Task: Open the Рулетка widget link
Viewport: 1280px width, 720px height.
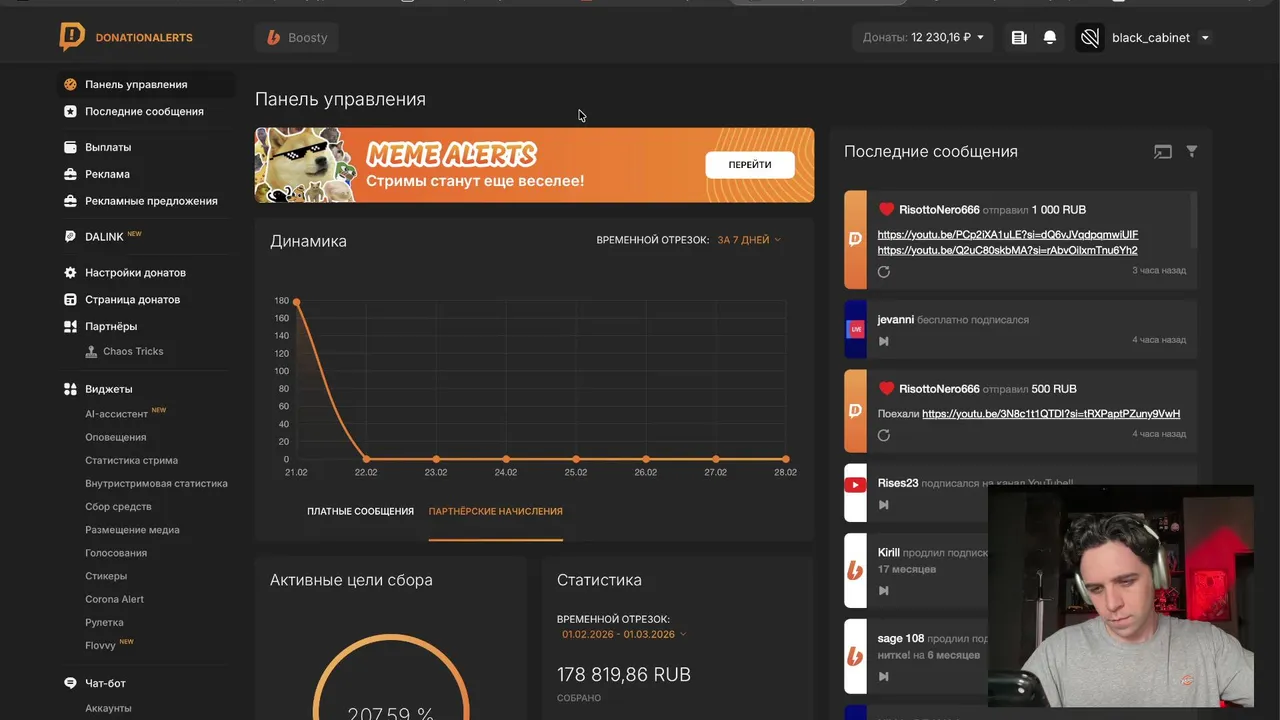Action: 104,622
